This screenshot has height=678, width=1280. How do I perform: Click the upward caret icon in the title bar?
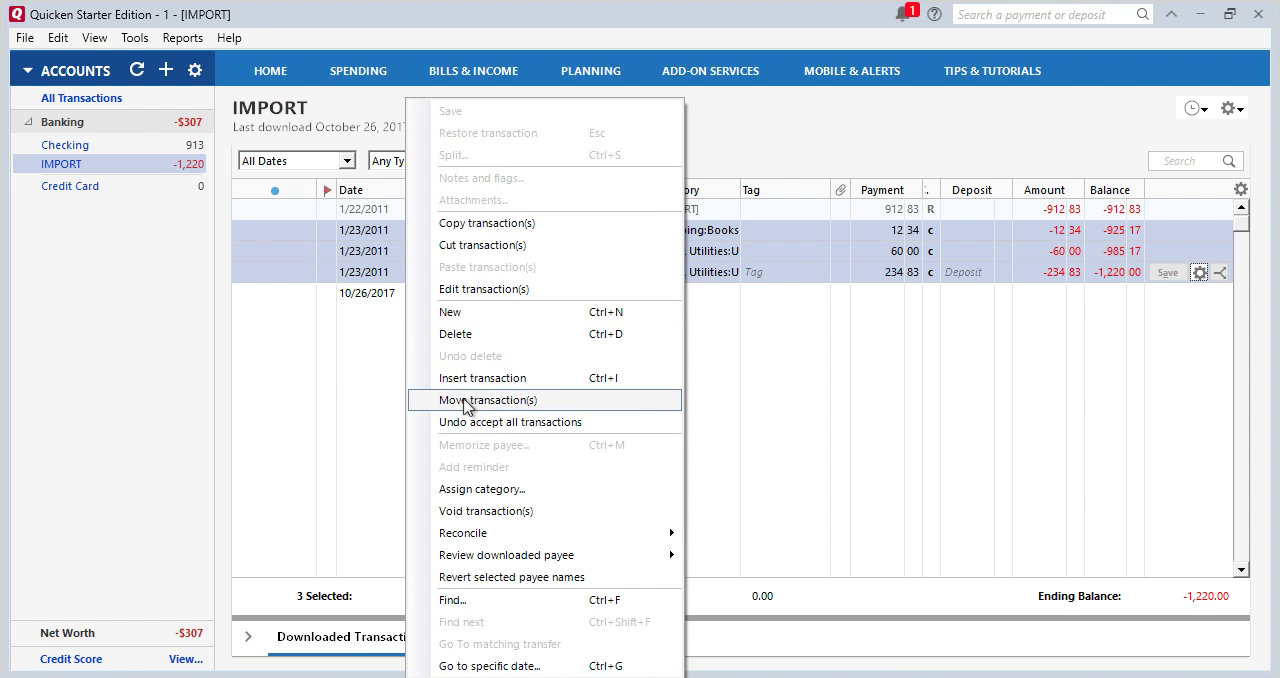tap(1171, 14)
